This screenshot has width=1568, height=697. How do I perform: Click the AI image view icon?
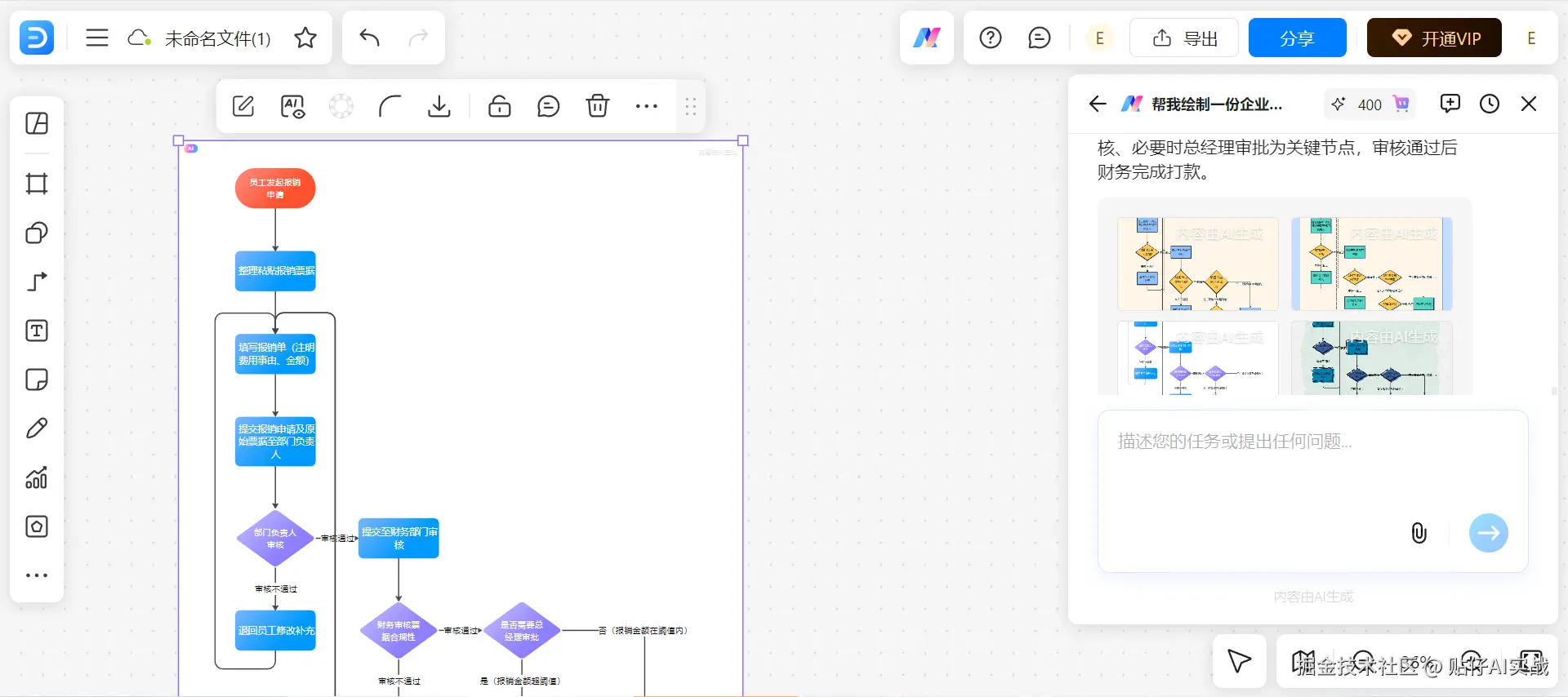pos(292,106)
